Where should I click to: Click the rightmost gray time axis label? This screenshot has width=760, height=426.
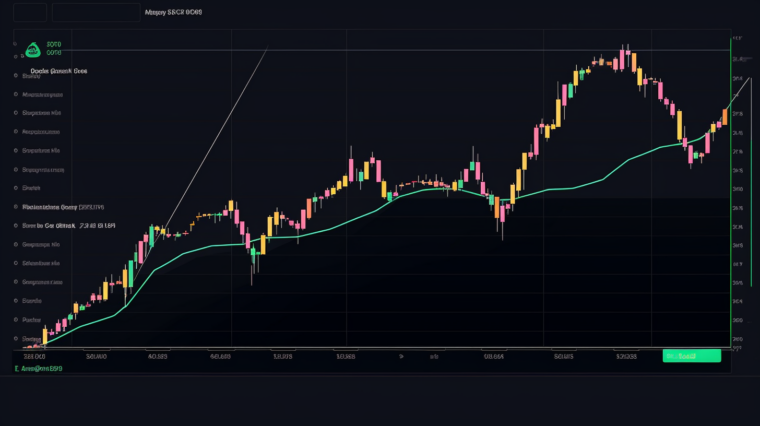[x=627, y=355]
